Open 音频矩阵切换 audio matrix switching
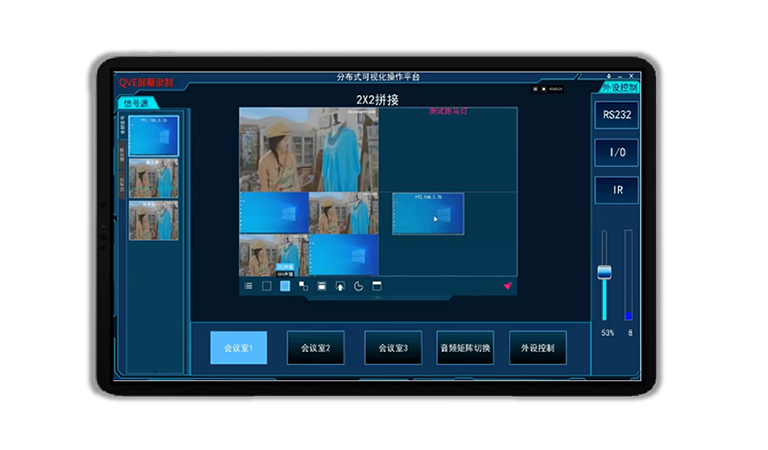The image size is (768, 450). 465,348
